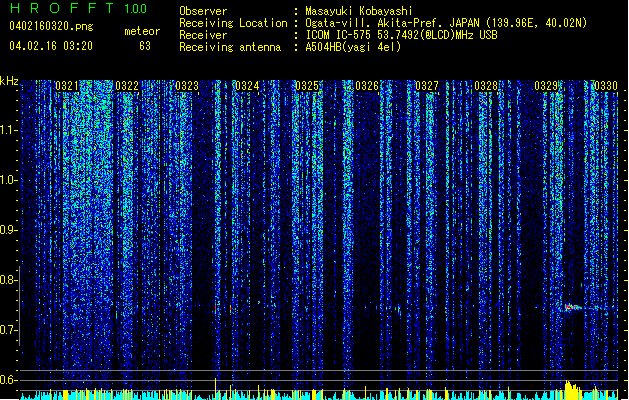629x400 pixels.
Task: Click the 0.7 kHz axis label
Action: coord(9,330)
